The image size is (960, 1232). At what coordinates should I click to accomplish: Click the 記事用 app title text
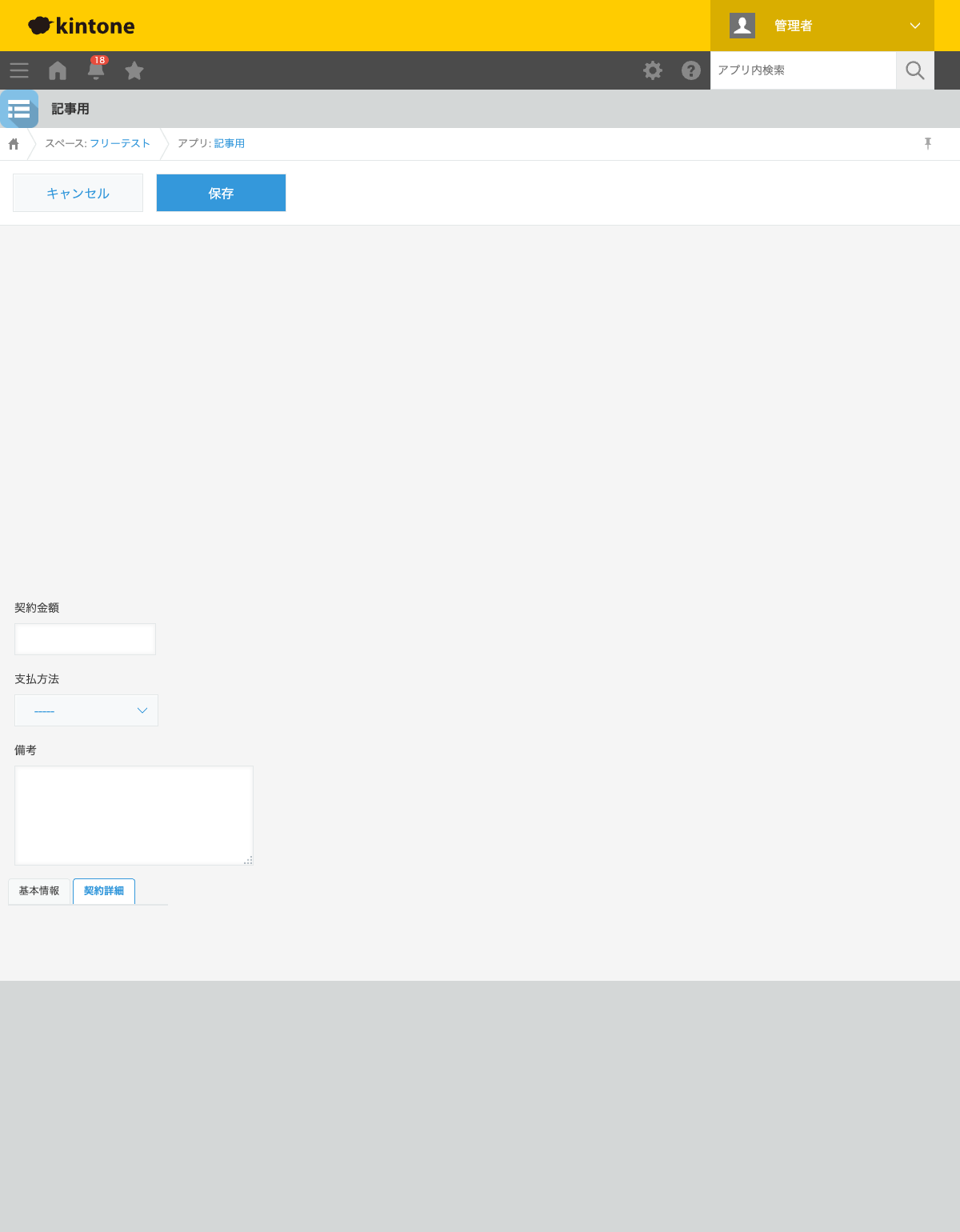[70, 109]
